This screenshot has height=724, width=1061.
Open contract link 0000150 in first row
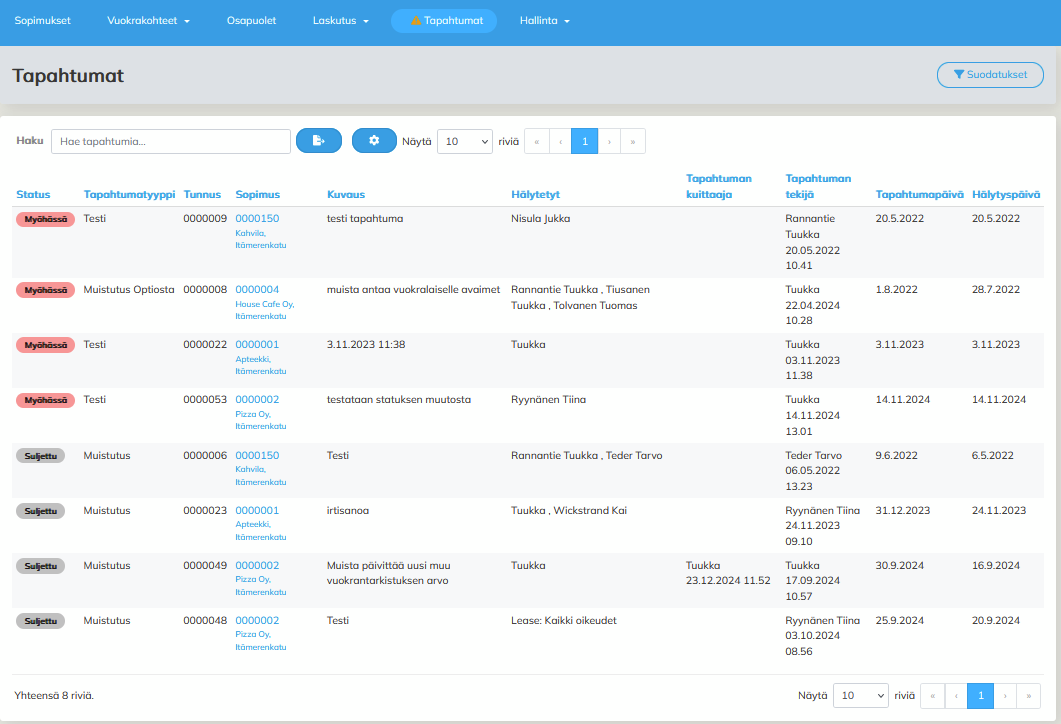click(257, 218)
